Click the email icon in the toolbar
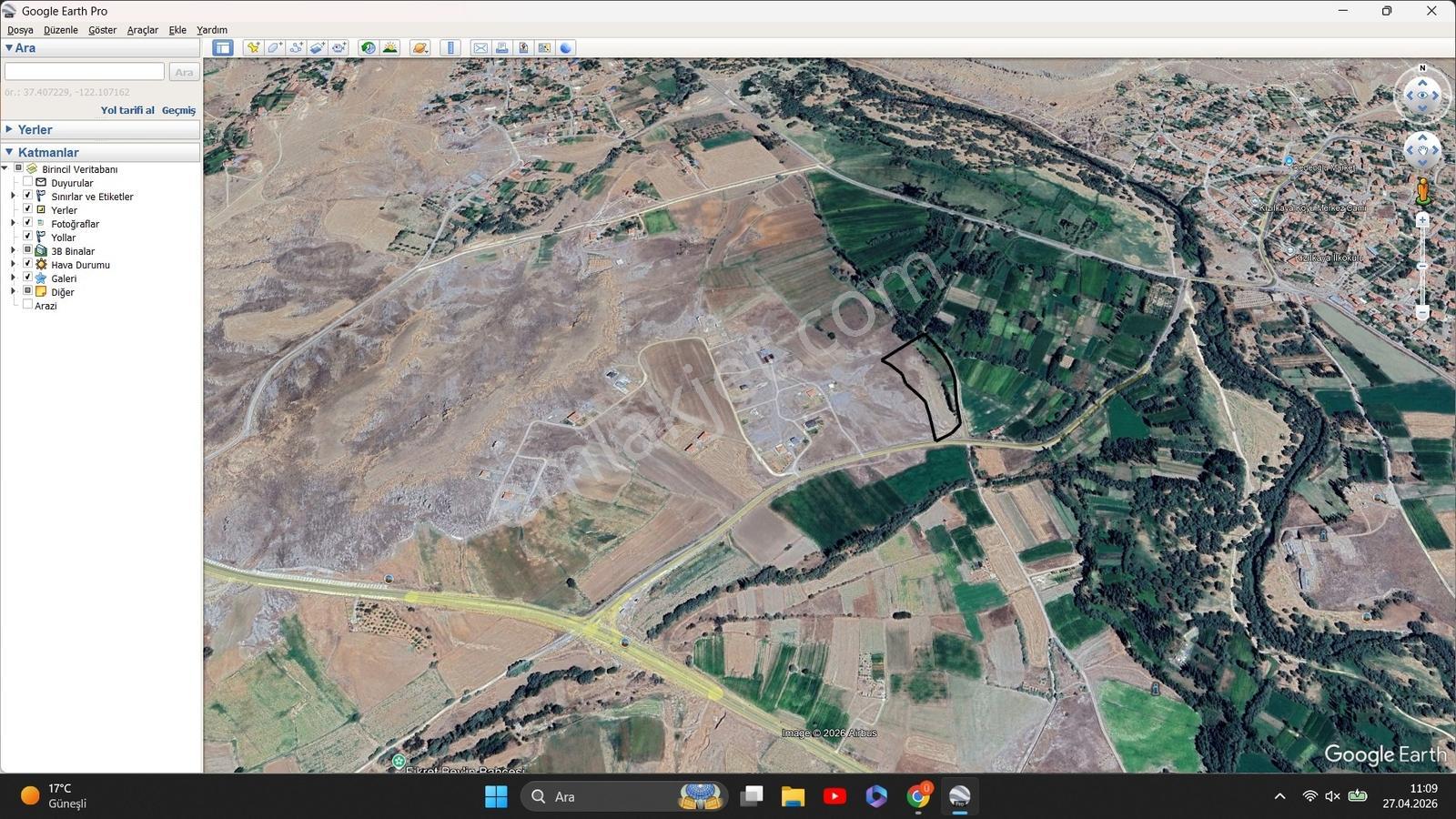1456x819 pixels. (480, 48)
